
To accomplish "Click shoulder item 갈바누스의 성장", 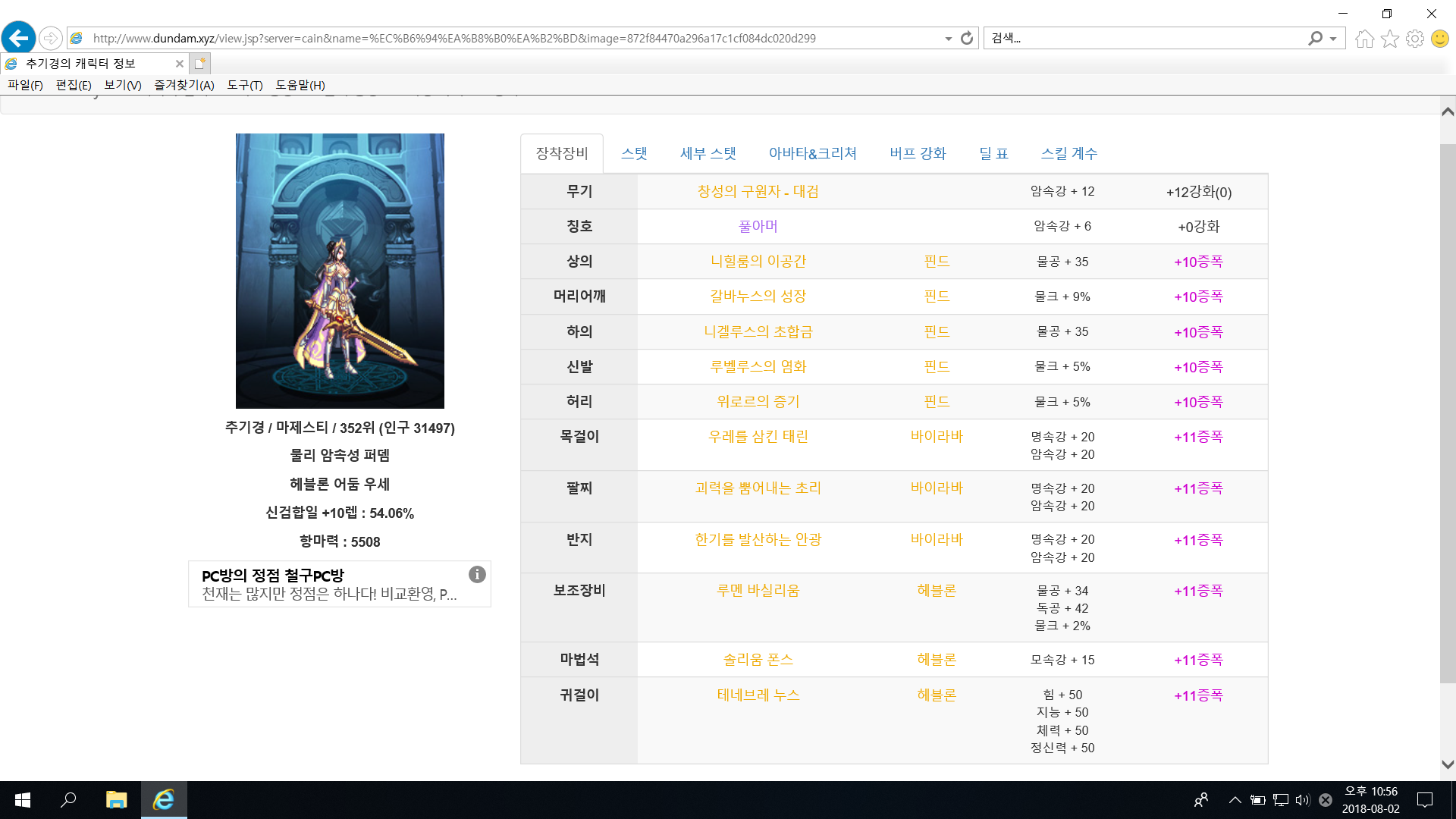I will tap(758, 296).
